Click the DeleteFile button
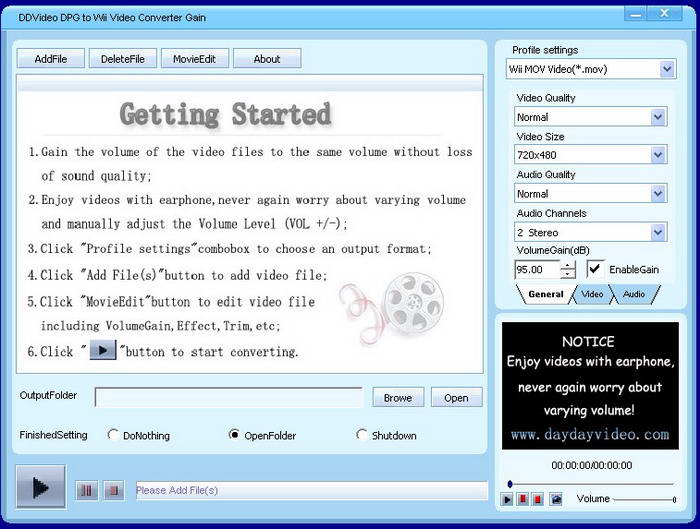 (123, 58)
